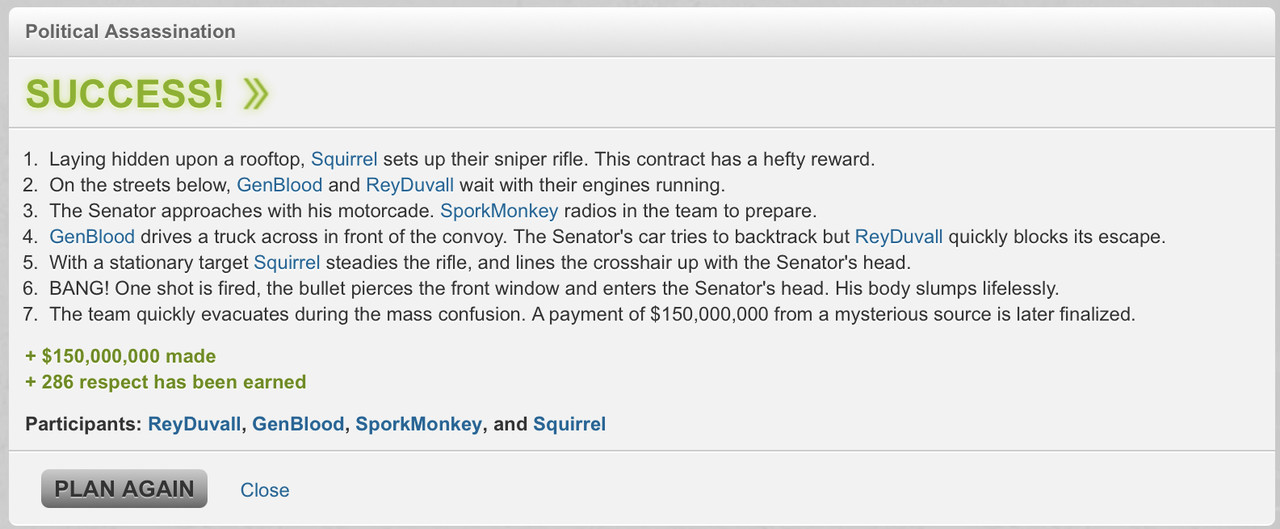Click the +$150,000,000 made line

pyautogui.click(x=121, y=356)
